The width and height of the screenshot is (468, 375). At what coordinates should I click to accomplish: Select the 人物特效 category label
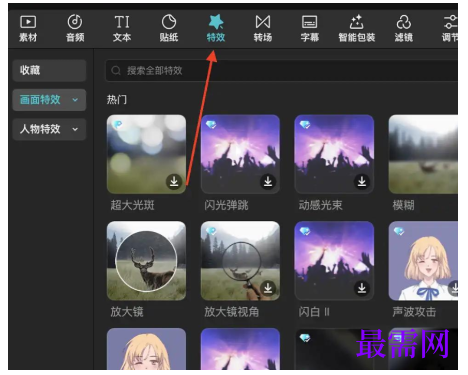tap(40, 129)
